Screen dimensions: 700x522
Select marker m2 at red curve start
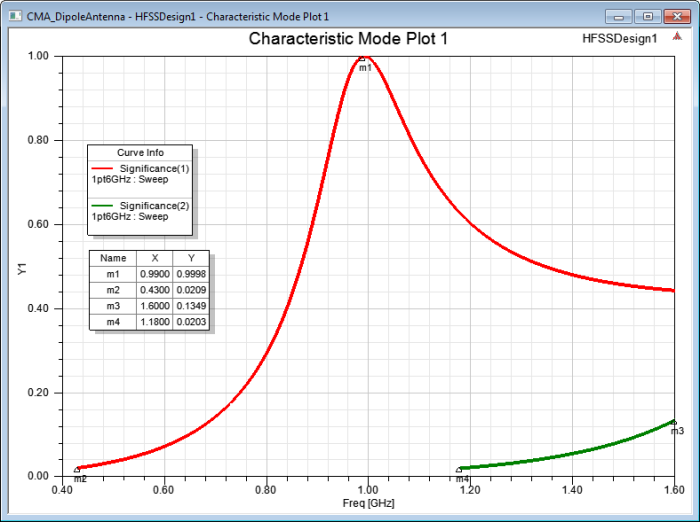point(77,469)
